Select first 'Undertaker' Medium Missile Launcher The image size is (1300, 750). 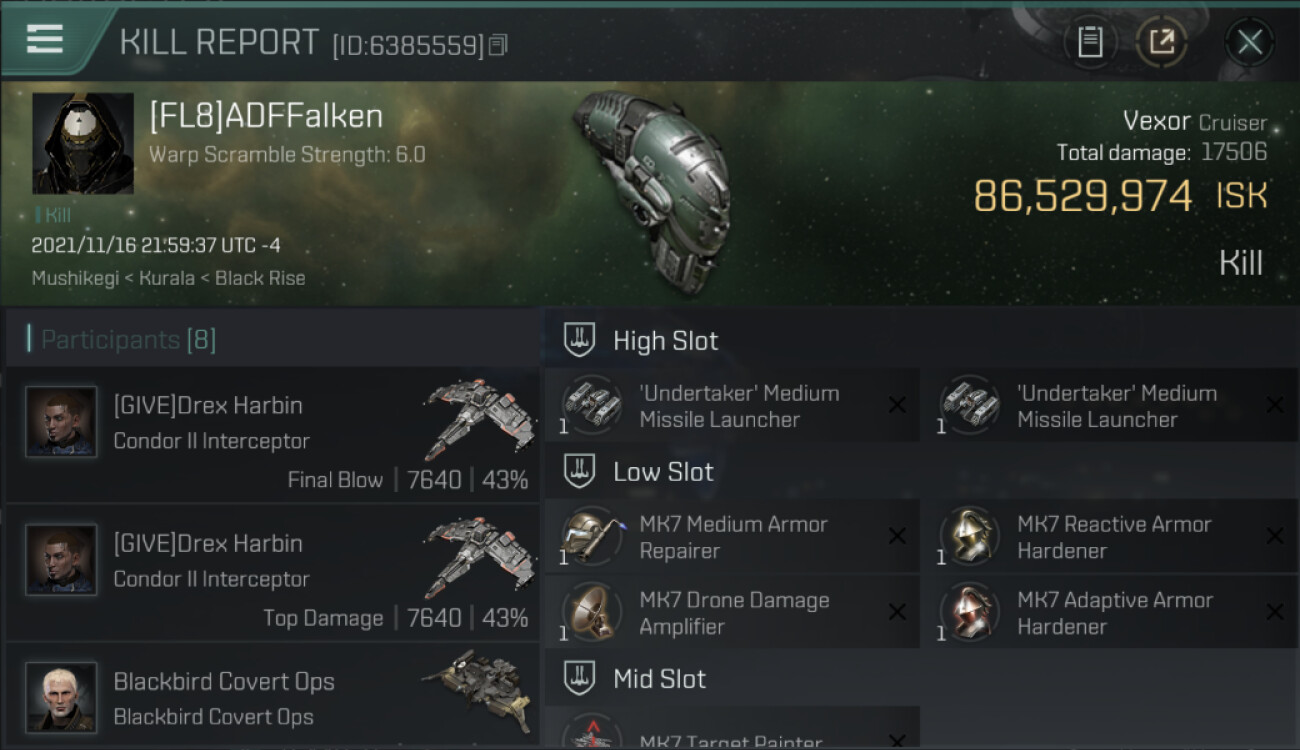(732, 406)
